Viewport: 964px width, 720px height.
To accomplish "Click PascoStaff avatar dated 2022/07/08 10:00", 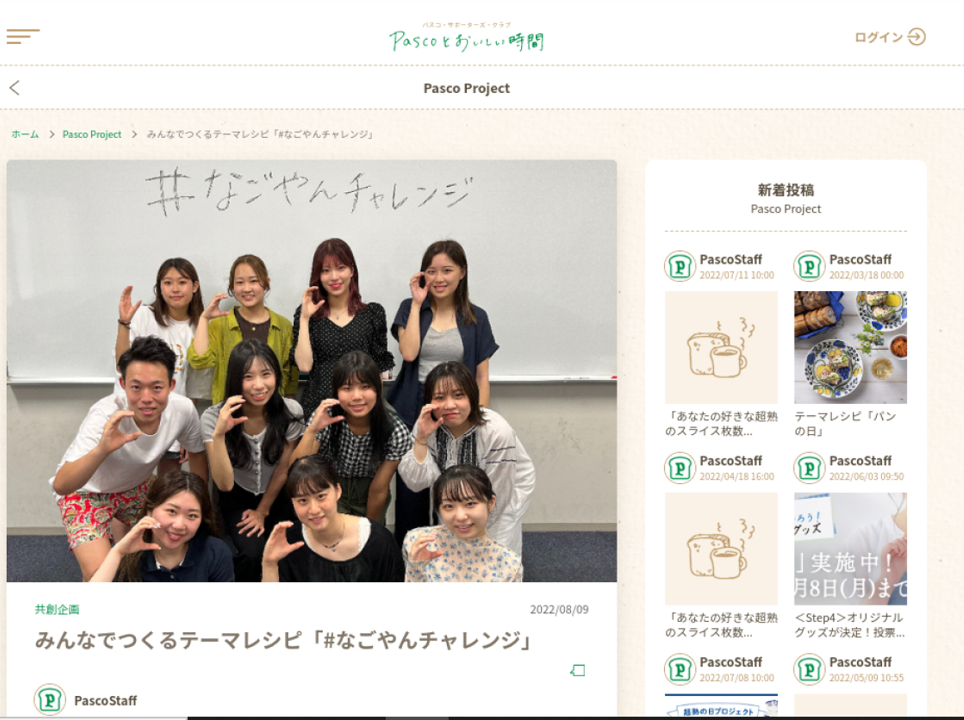I will pos(680,669).
